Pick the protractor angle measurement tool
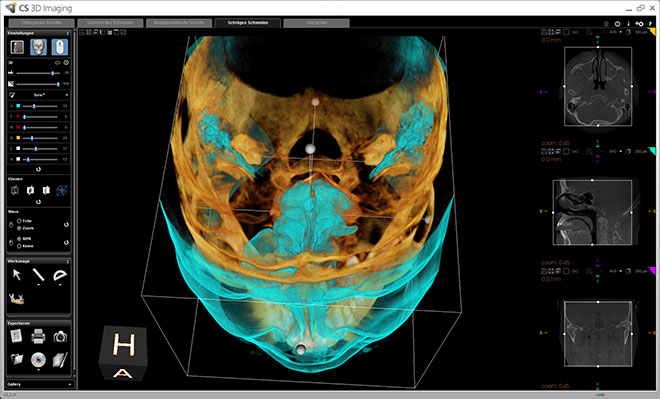This screenshot has width=660, height=399. tap(60, 275)
